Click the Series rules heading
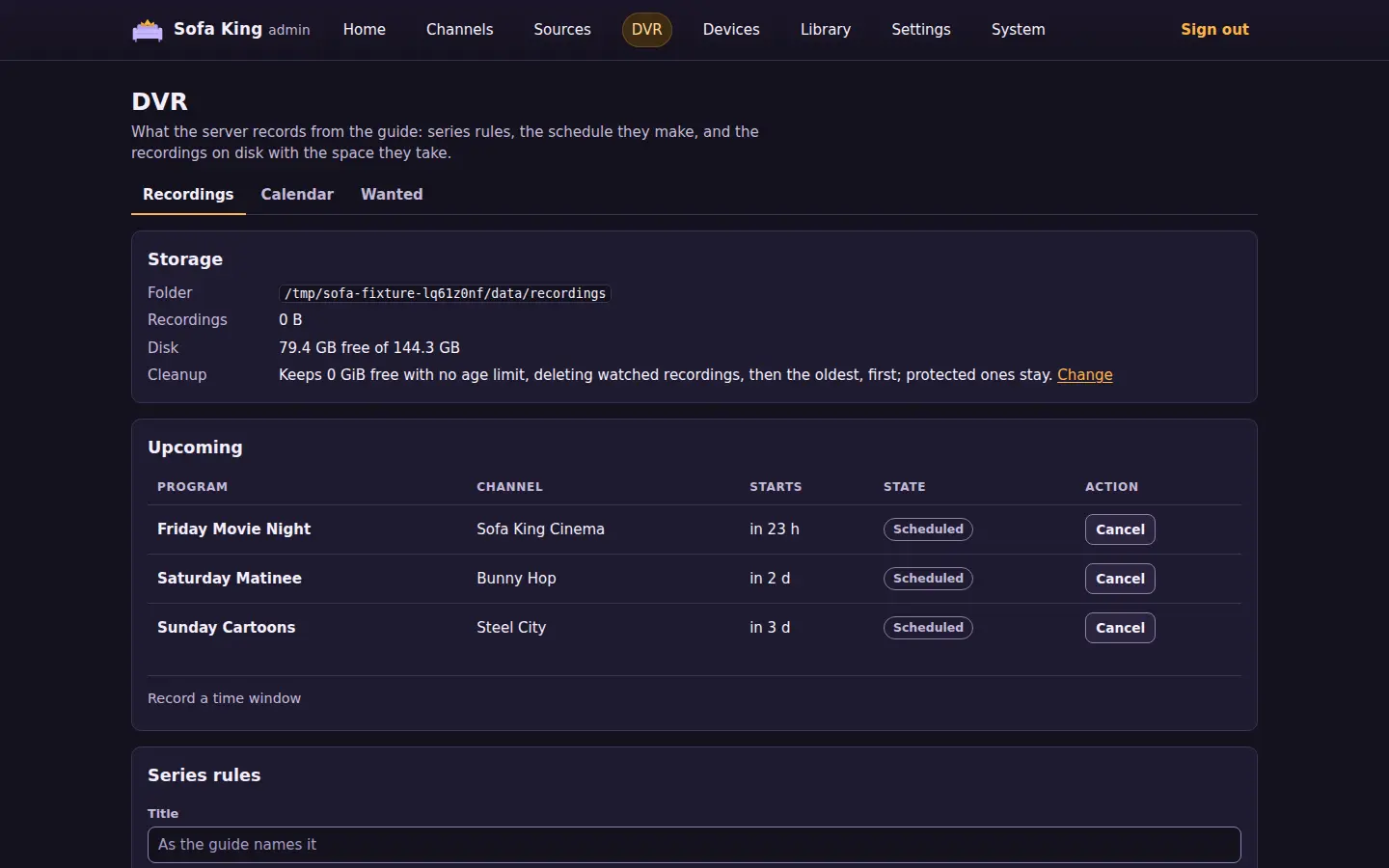 click(x=204, y=775)
